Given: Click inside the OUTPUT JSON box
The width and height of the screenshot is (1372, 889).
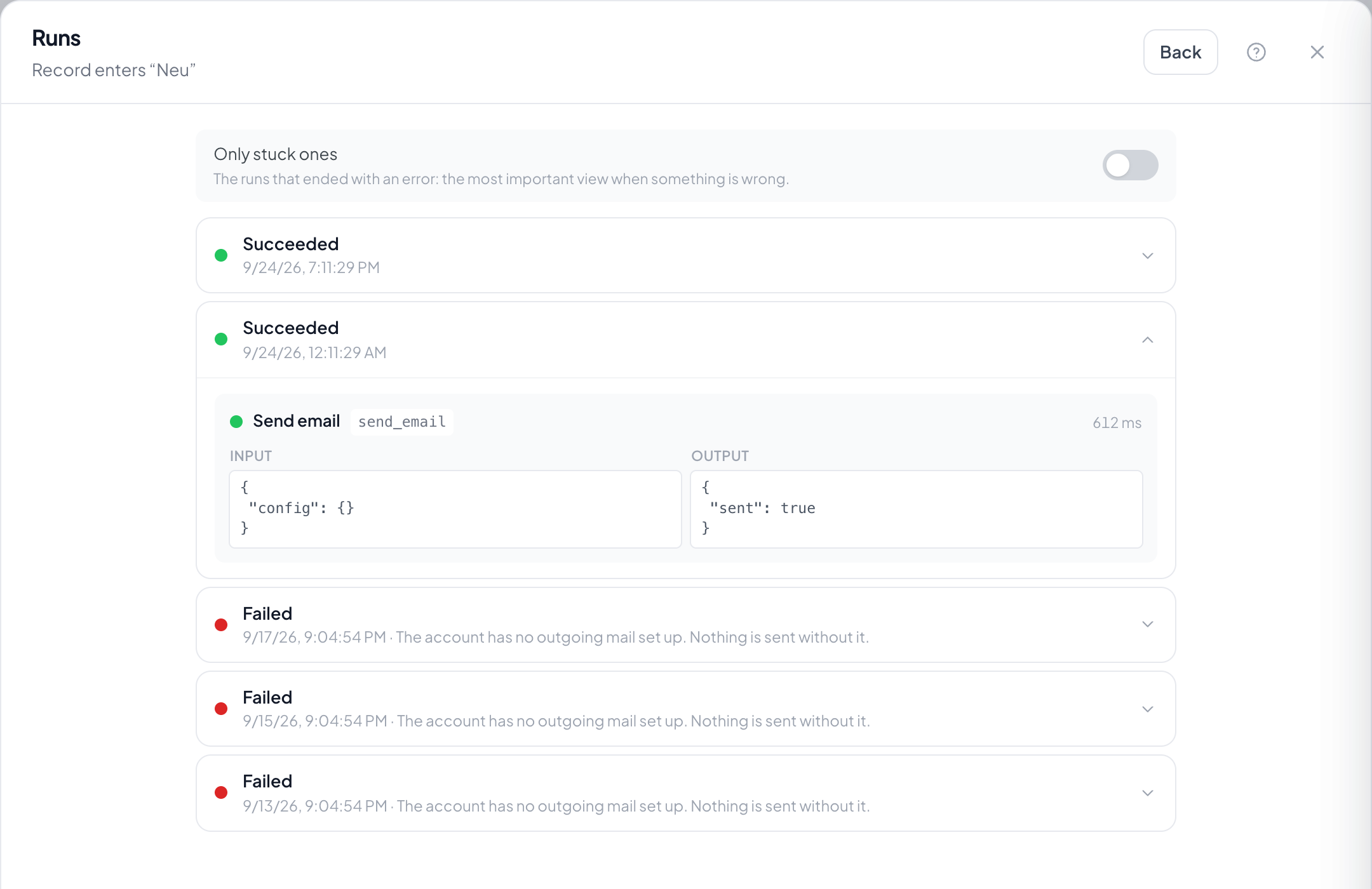Looking at the screenshot, I should point(916,509).
